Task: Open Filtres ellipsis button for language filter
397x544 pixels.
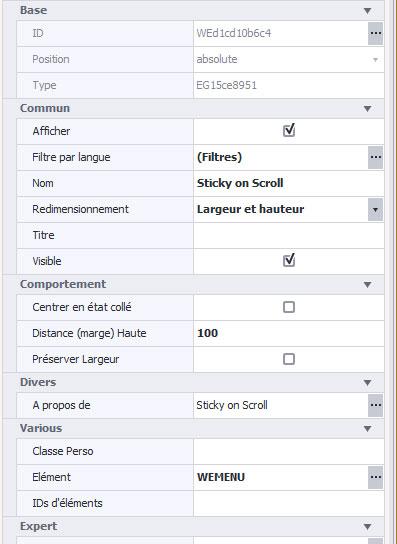Action: tap(375, 157)
